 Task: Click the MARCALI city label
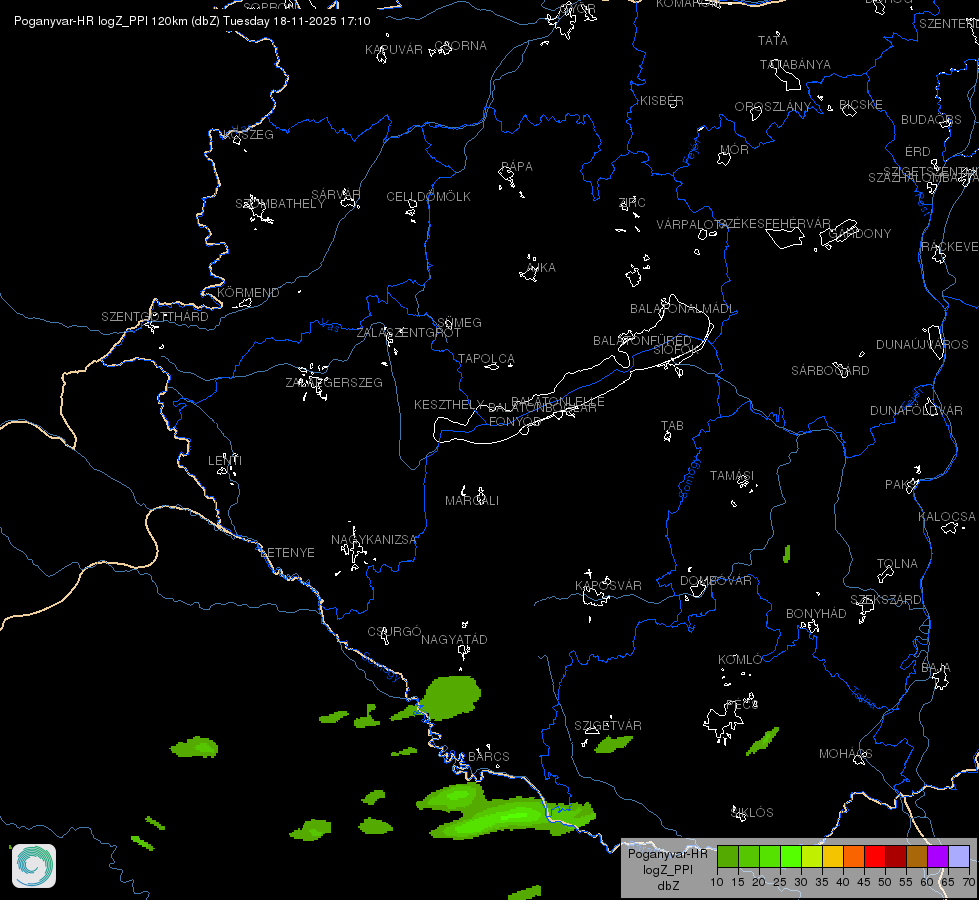tap(472, 500)
